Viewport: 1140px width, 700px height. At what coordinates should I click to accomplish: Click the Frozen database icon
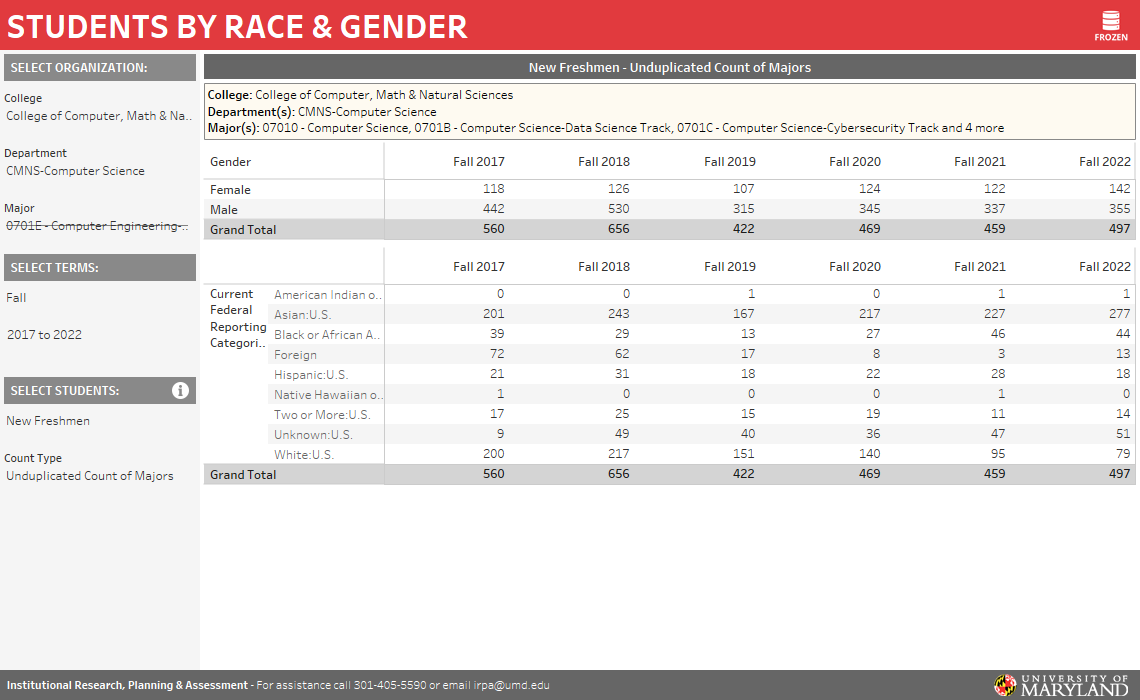pyautogui.click(x=1110, y=22)
